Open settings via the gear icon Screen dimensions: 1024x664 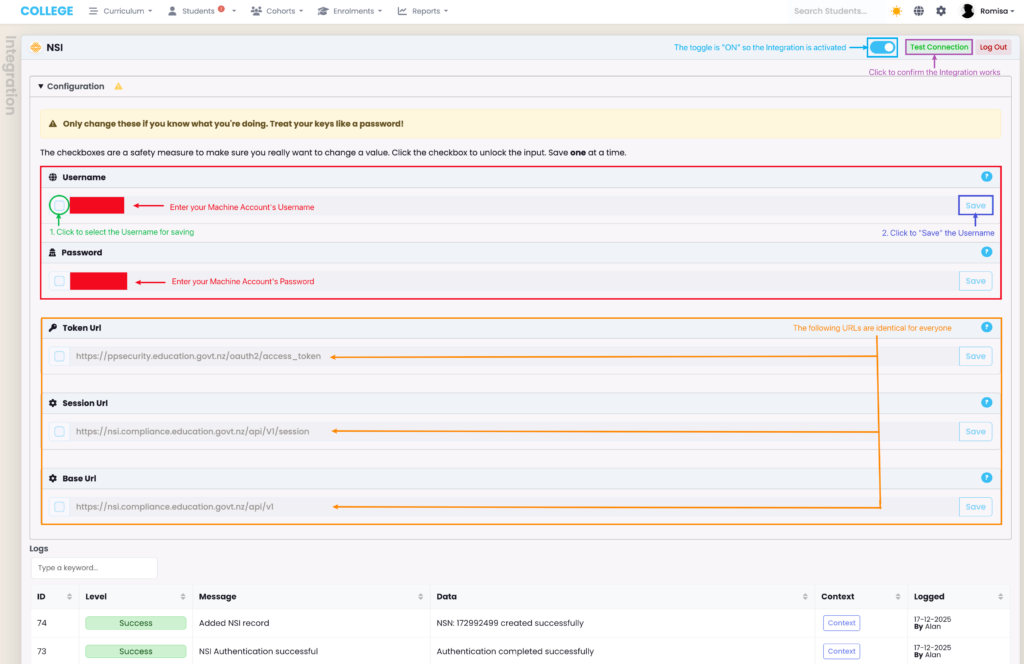[x=941, y=11]
